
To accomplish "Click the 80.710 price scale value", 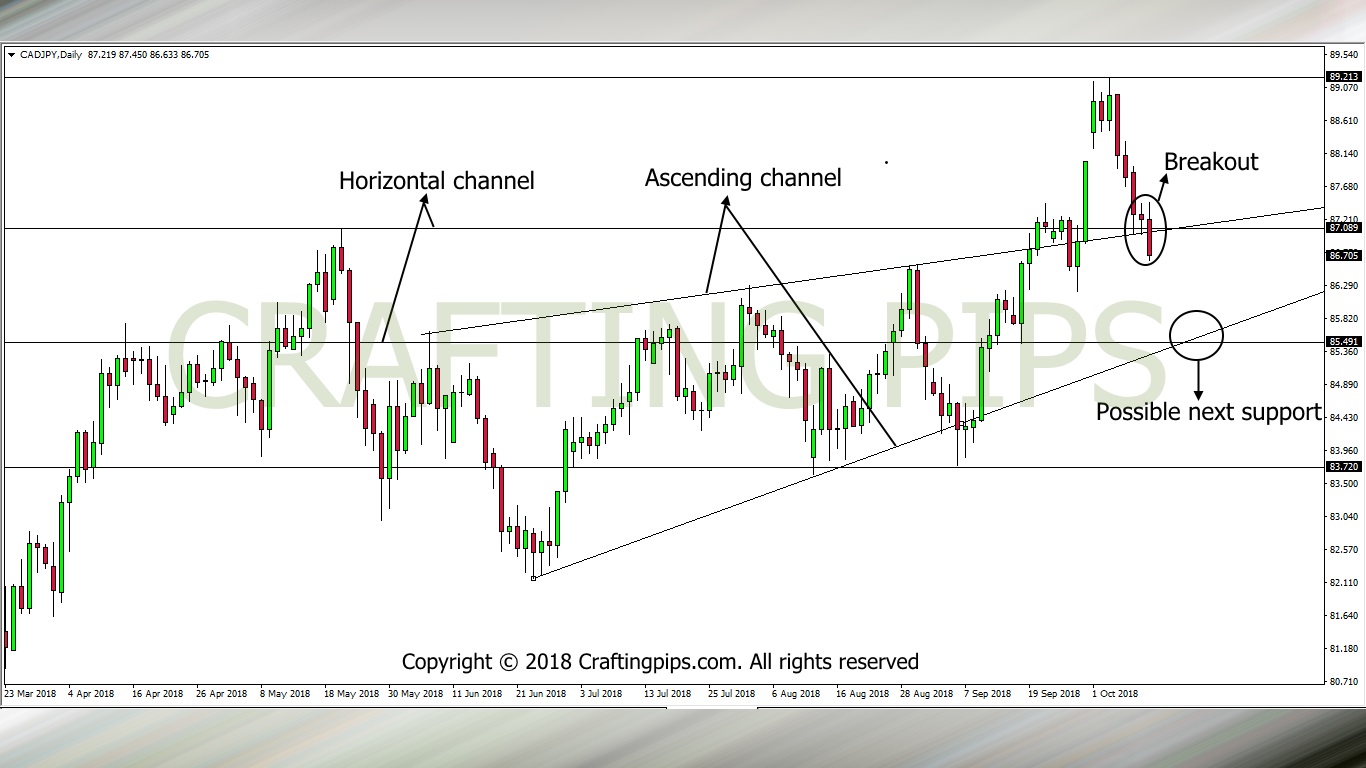I will 1343,682.
